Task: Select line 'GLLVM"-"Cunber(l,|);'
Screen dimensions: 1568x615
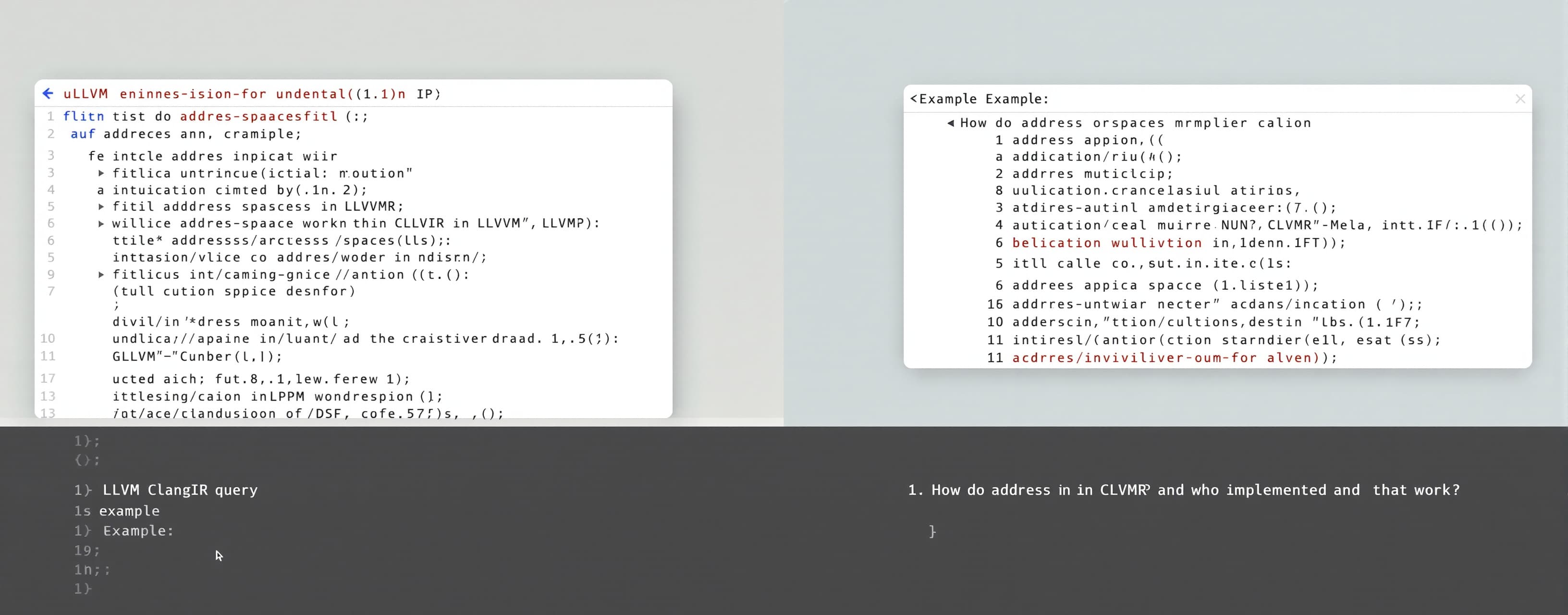Action: coord(197,357)
